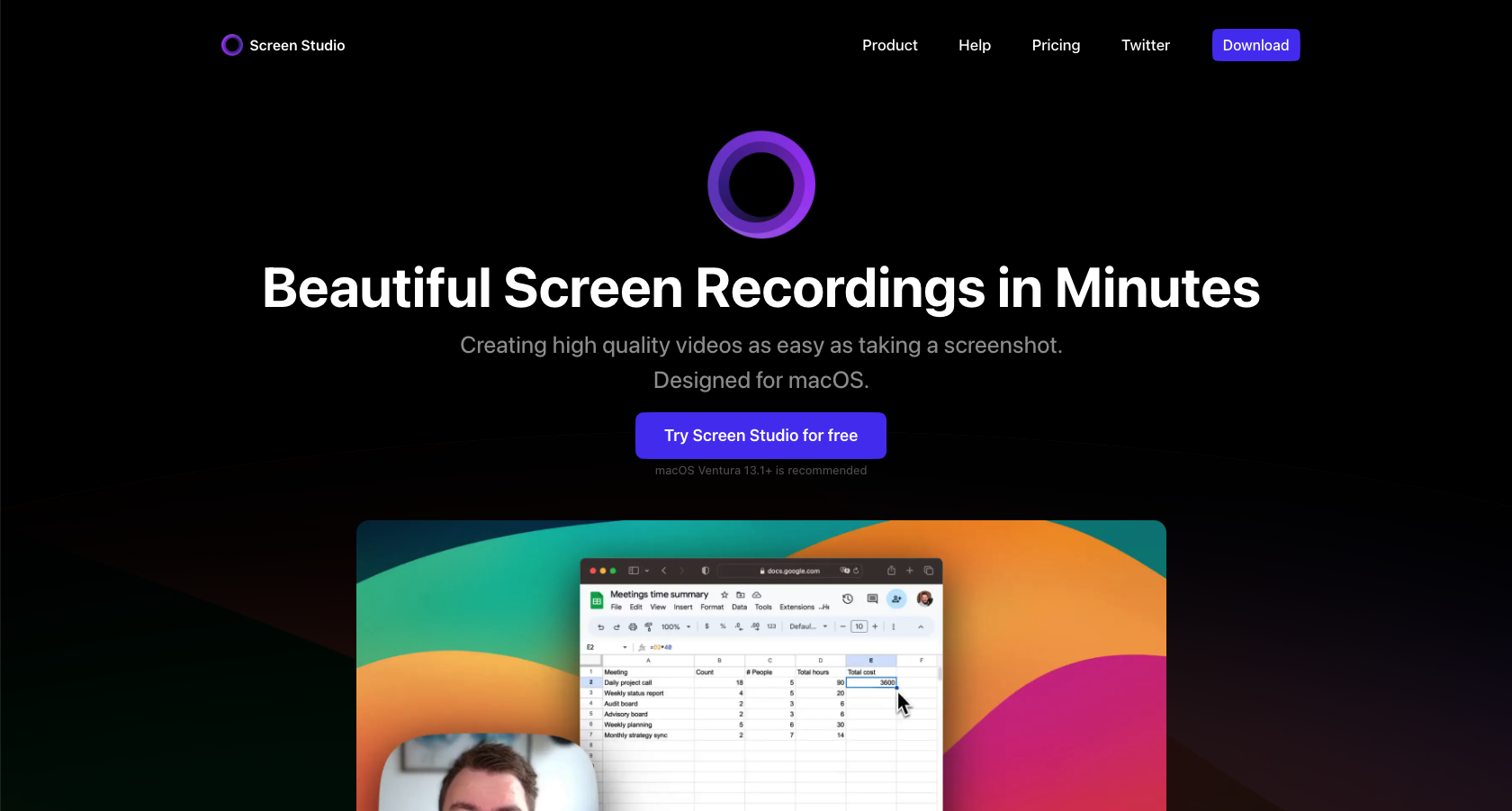Image resolution: width=1512 pixels, height=811 pixels.
Task: Click the Screen Studio logo in the header
Action: [x=283, y=45]
